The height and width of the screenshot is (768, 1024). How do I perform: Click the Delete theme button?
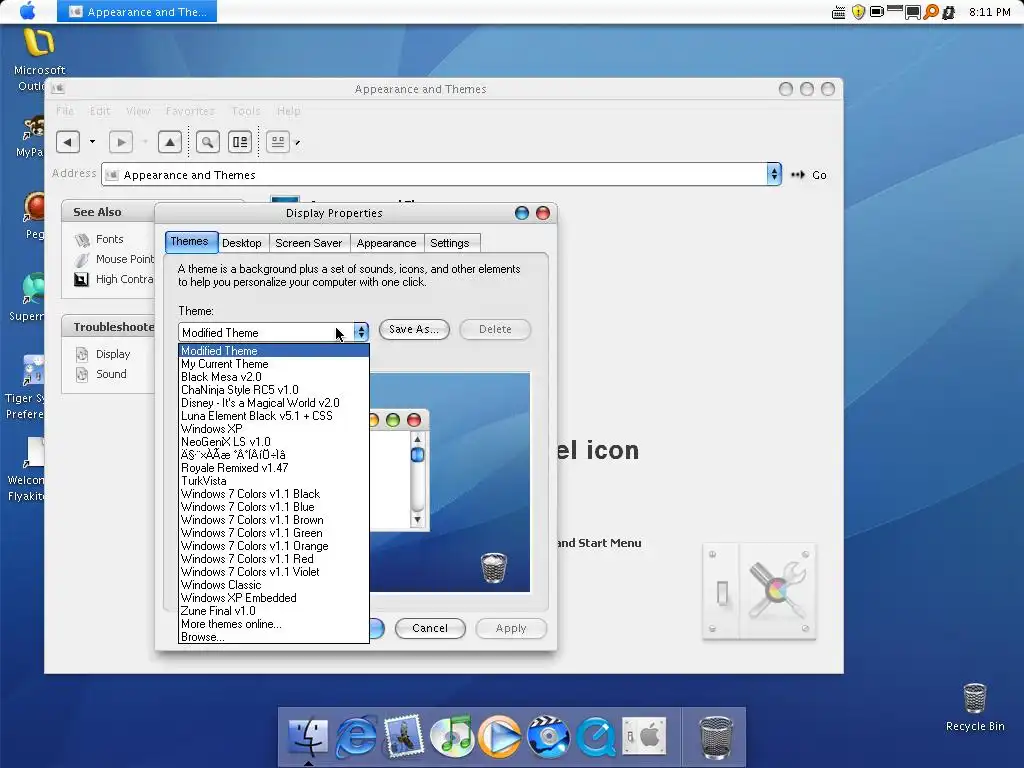pyautogui.click(x=495, y=329)
